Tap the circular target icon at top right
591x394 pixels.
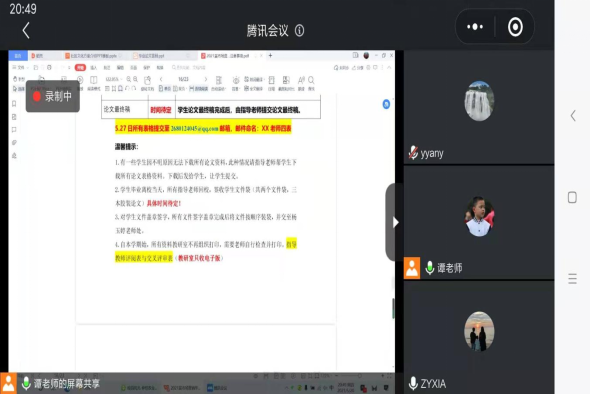click(515, 27)
